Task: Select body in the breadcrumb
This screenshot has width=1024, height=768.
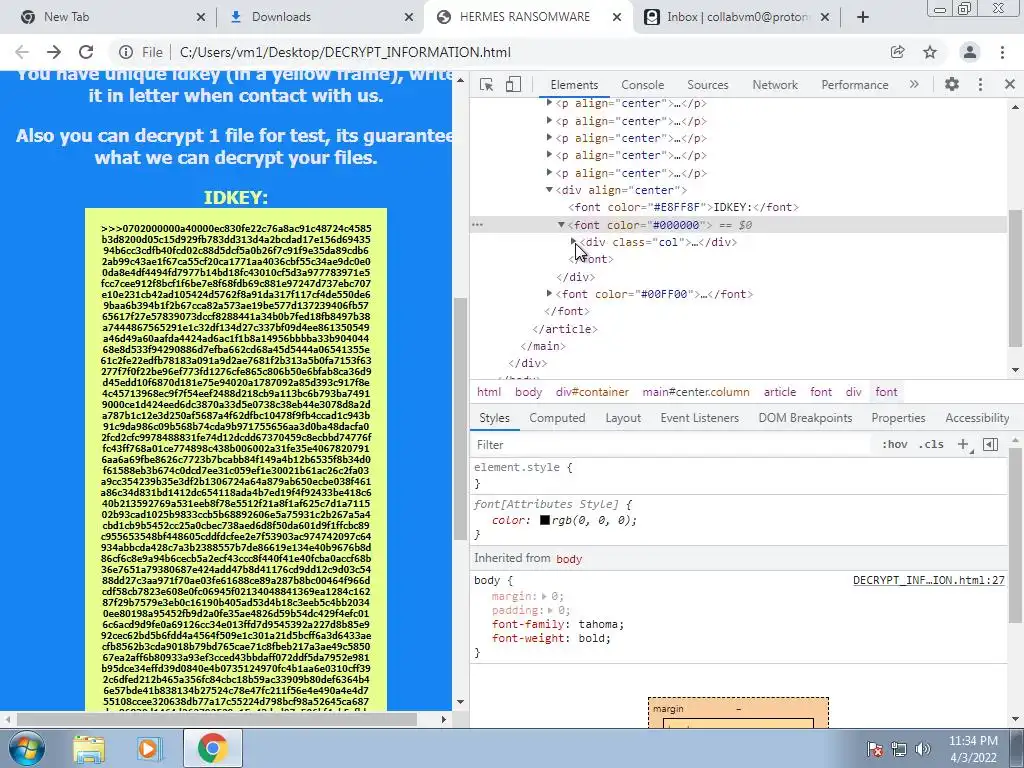Action: click(x=528, y=392)
